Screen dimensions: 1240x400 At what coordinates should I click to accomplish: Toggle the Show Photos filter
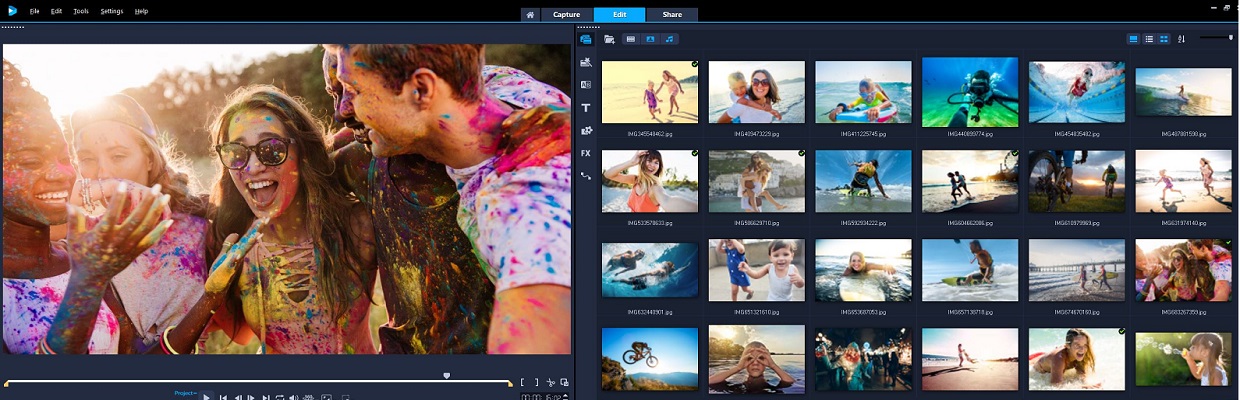(x=650, y=39)
